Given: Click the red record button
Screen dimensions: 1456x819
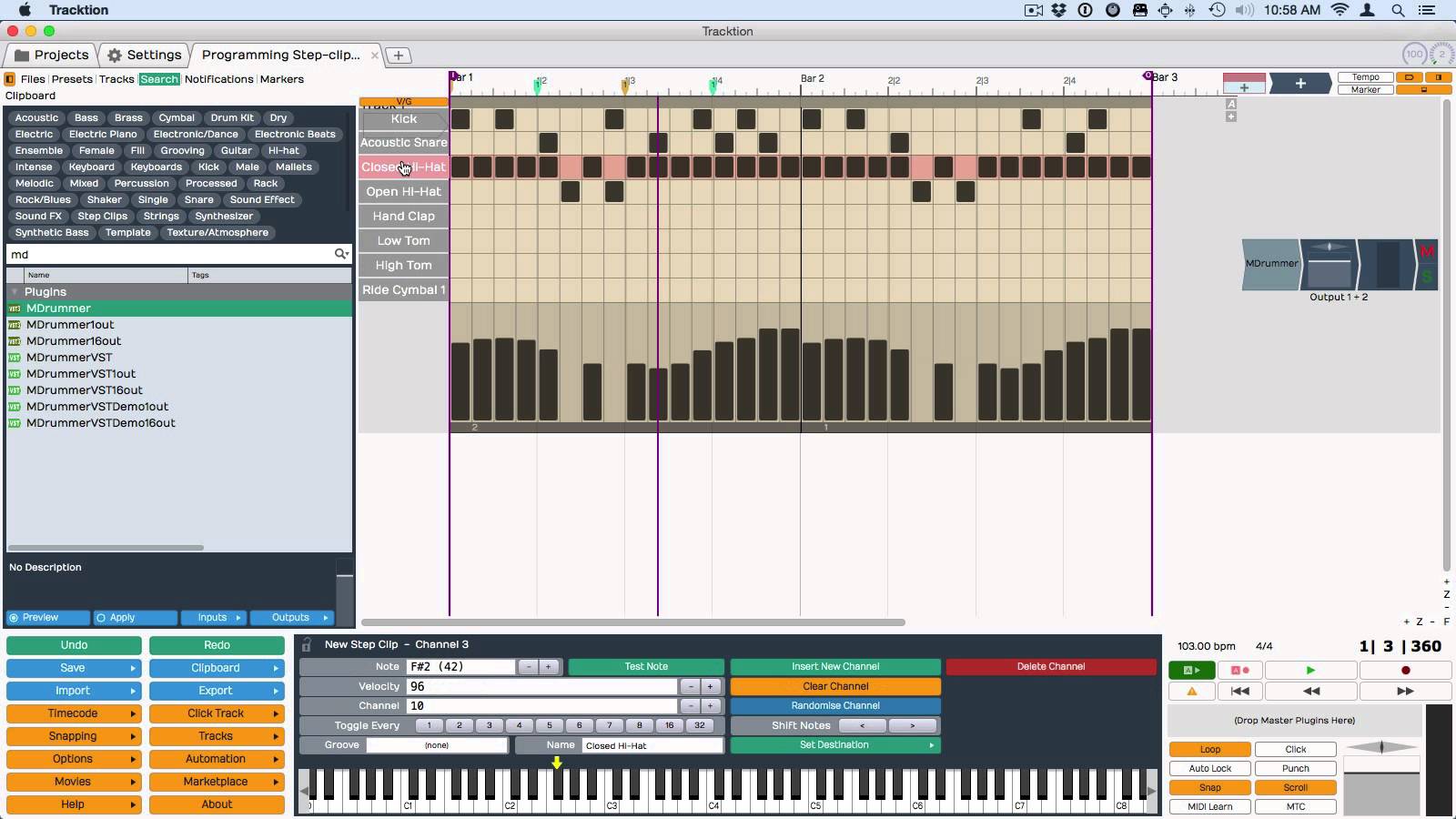Looking at the screenshot, I should coord(1405,670).
